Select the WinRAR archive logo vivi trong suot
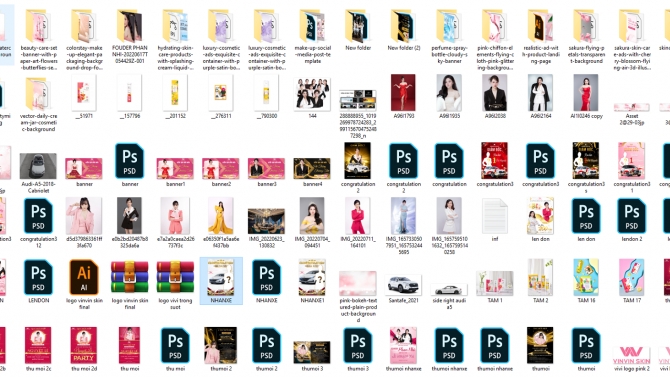Screen dimensions: 670x377 tap(175, 277)
